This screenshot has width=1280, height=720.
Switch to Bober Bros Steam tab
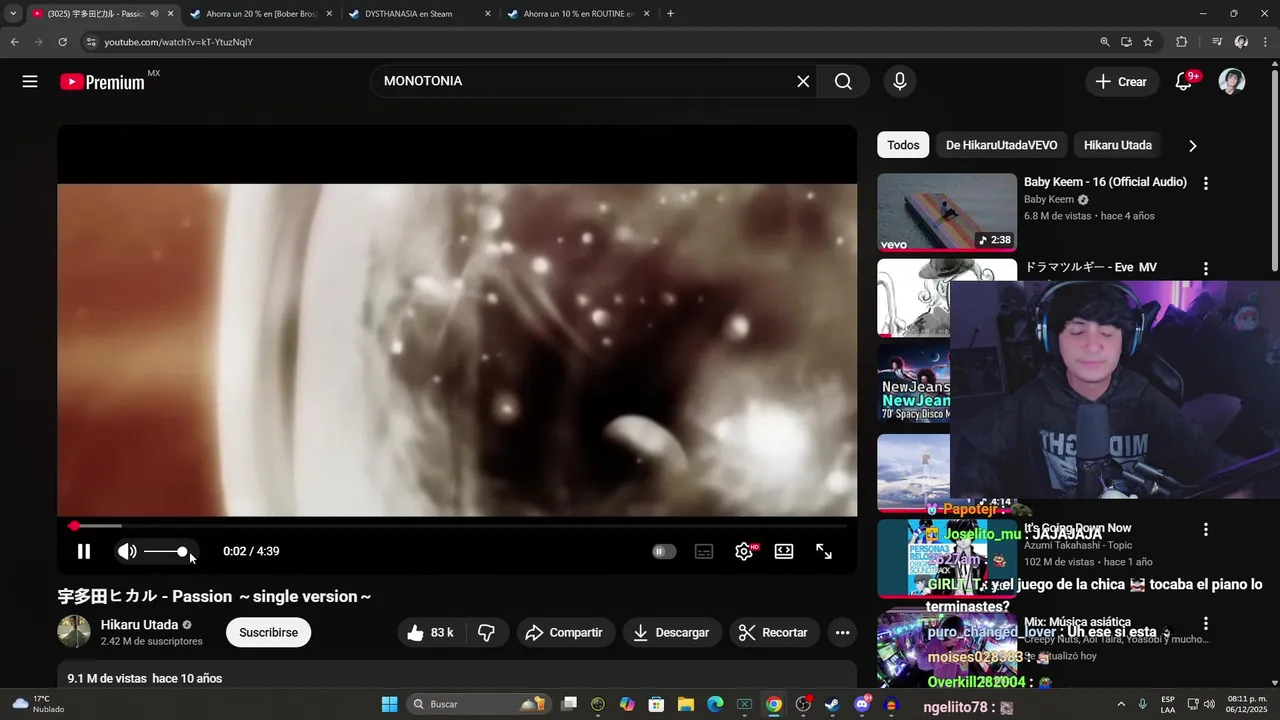[259, 14]
